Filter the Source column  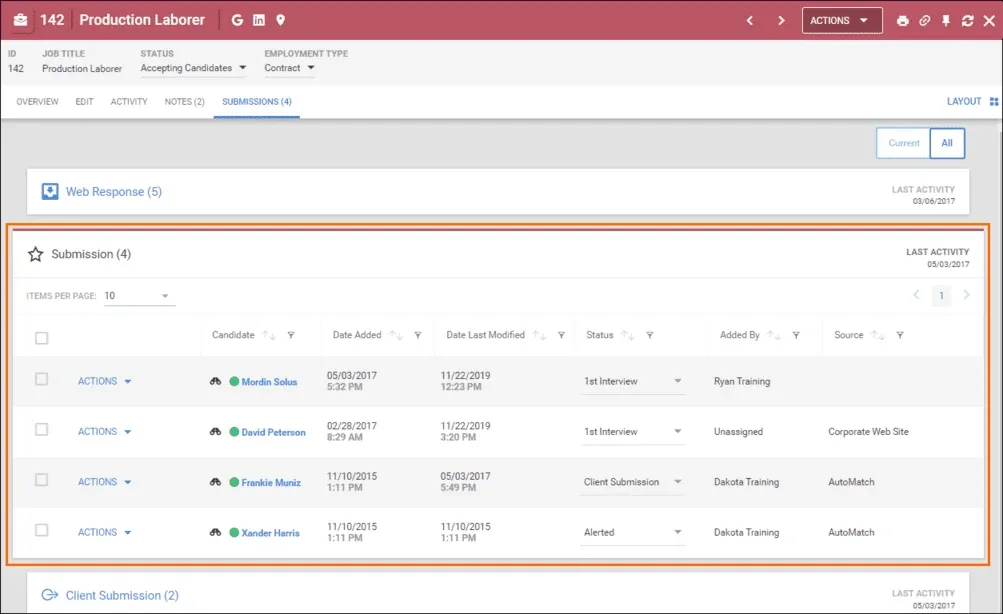coord(899,335)
